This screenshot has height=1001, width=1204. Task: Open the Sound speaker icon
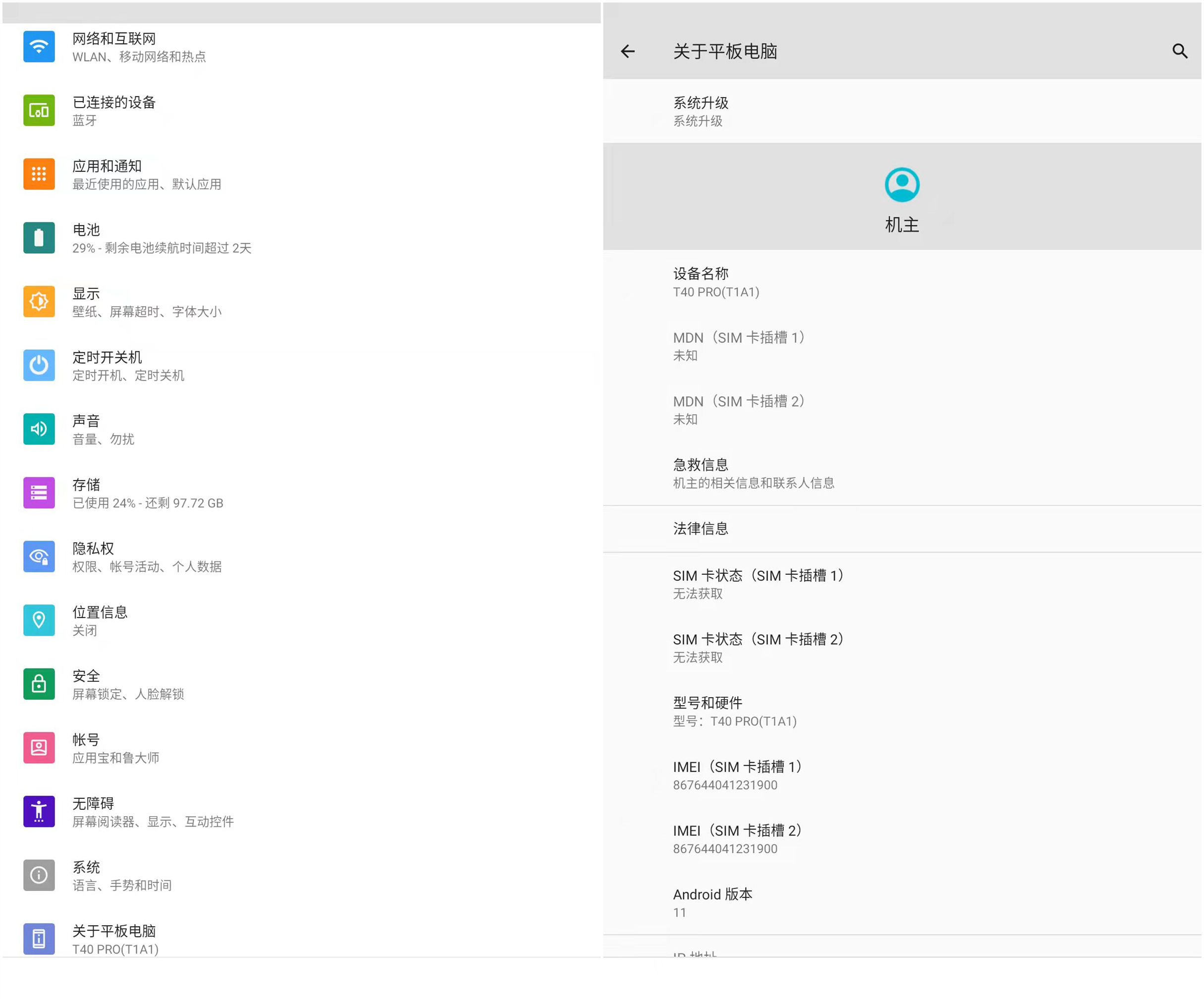(39, 429)
